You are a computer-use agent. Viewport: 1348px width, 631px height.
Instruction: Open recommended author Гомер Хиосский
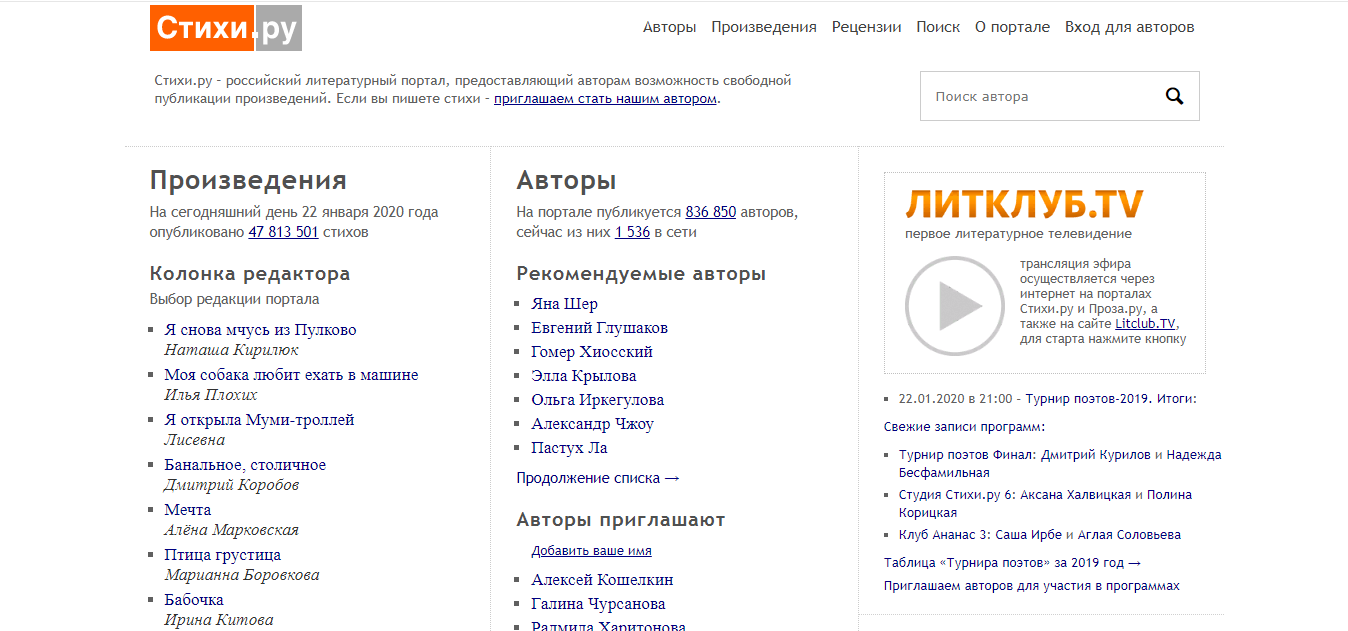[x=592, y=352]
